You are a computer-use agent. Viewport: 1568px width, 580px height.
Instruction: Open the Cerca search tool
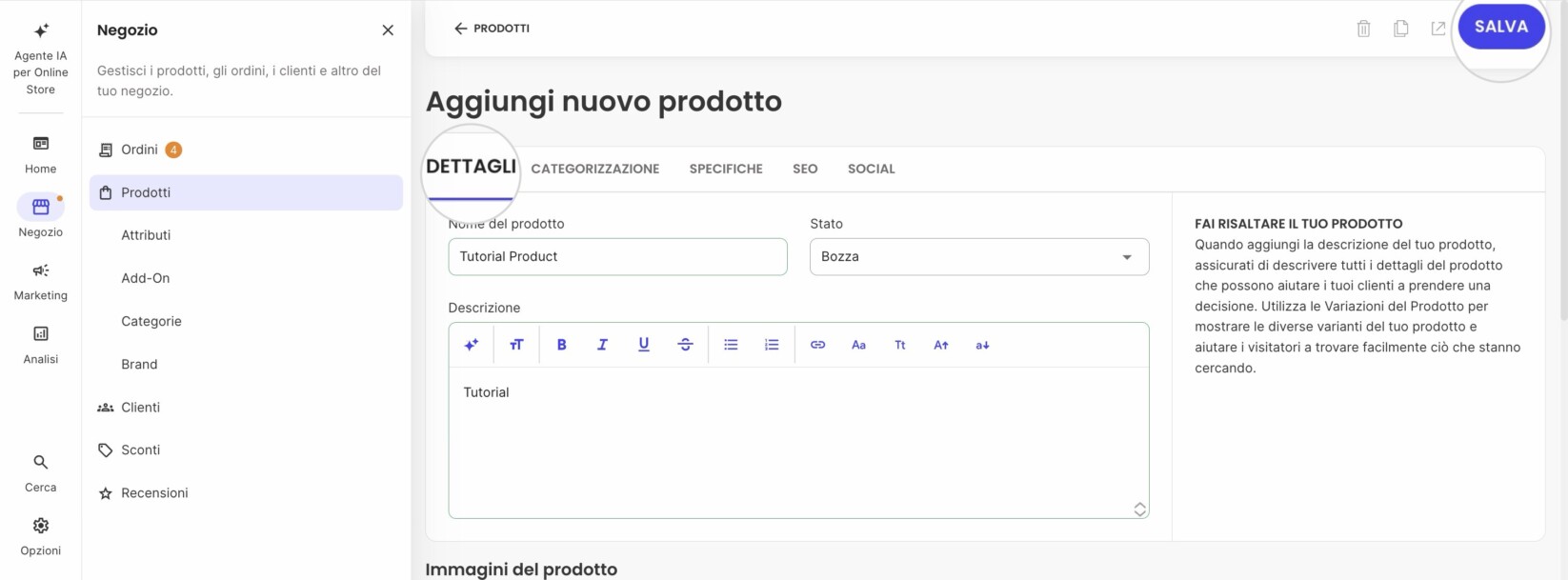pyautogui.click(x=40, y=473)
